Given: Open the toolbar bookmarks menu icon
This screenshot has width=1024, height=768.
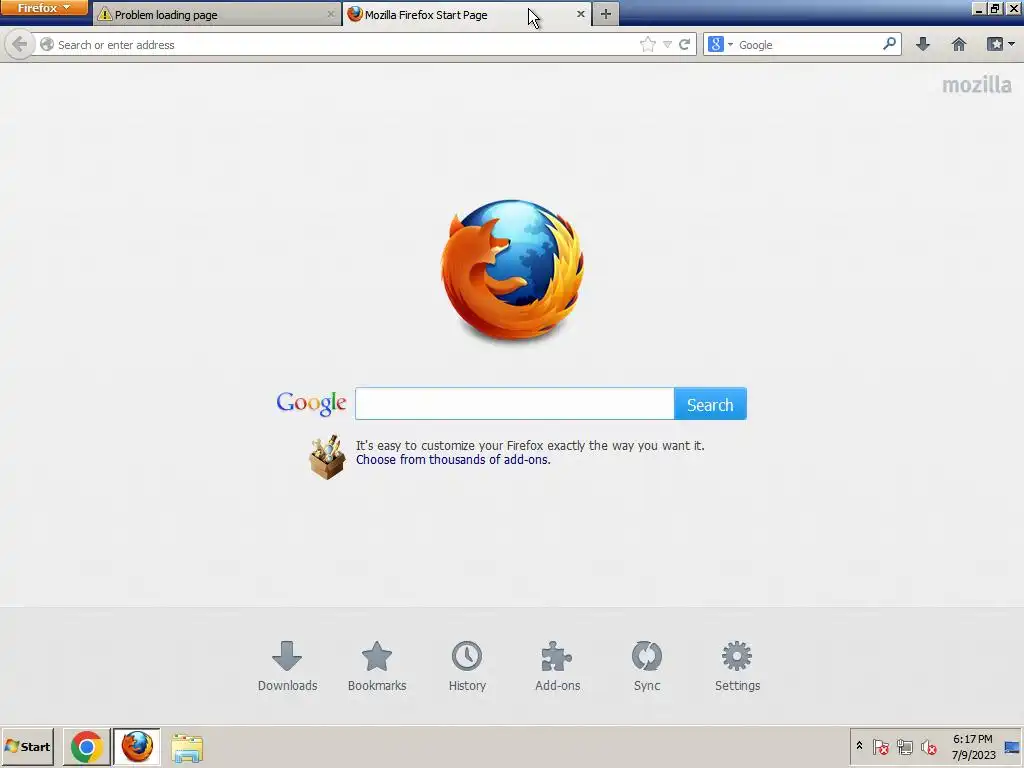Looking at the screenshot, I should (1000, 44).
